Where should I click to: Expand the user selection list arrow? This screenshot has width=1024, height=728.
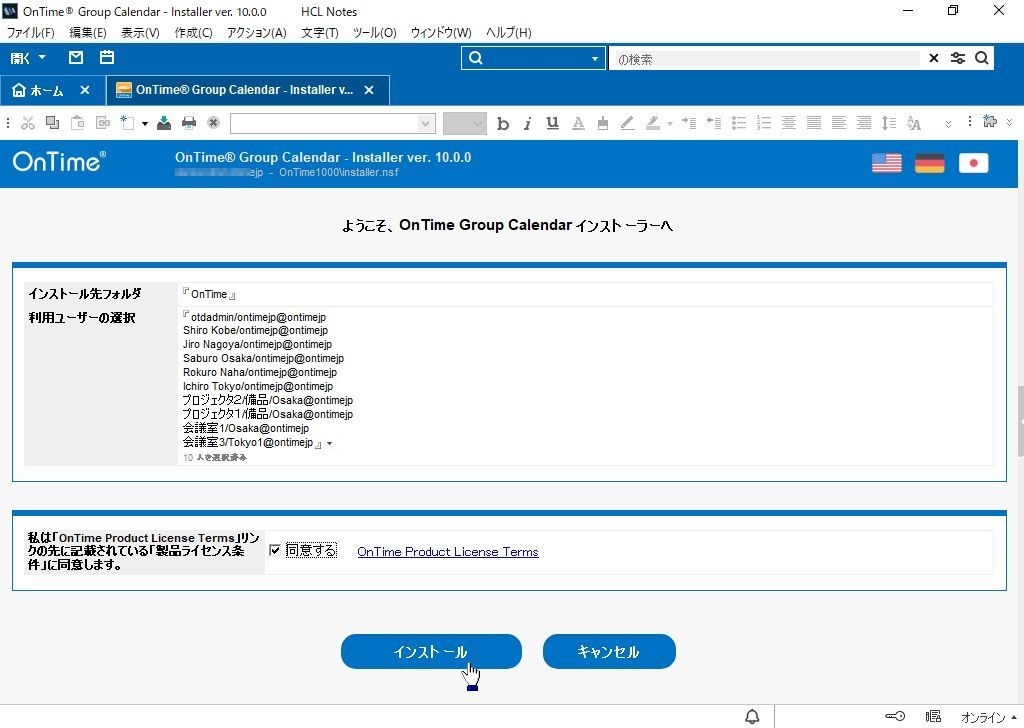click(x=330, y=443)
